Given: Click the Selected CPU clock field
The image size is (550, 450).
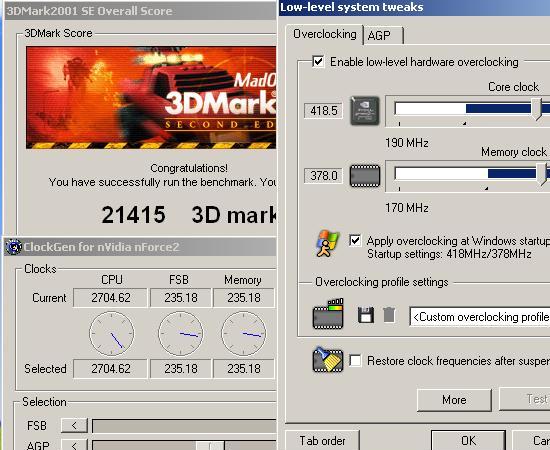Looking at the screenshot, I should (110, 369).
